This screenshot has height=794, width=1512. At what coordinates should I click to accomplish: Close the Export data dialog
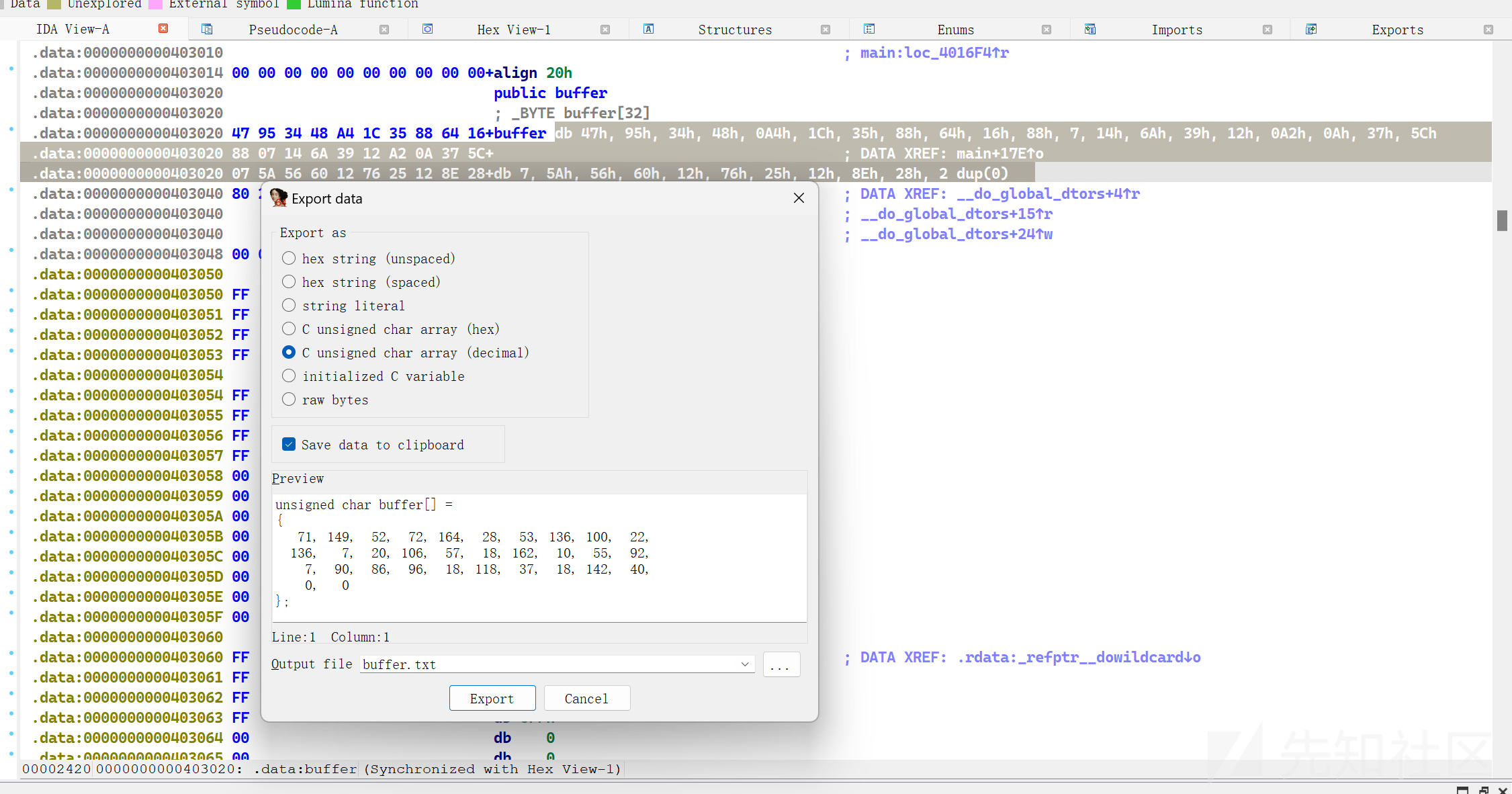799,198
